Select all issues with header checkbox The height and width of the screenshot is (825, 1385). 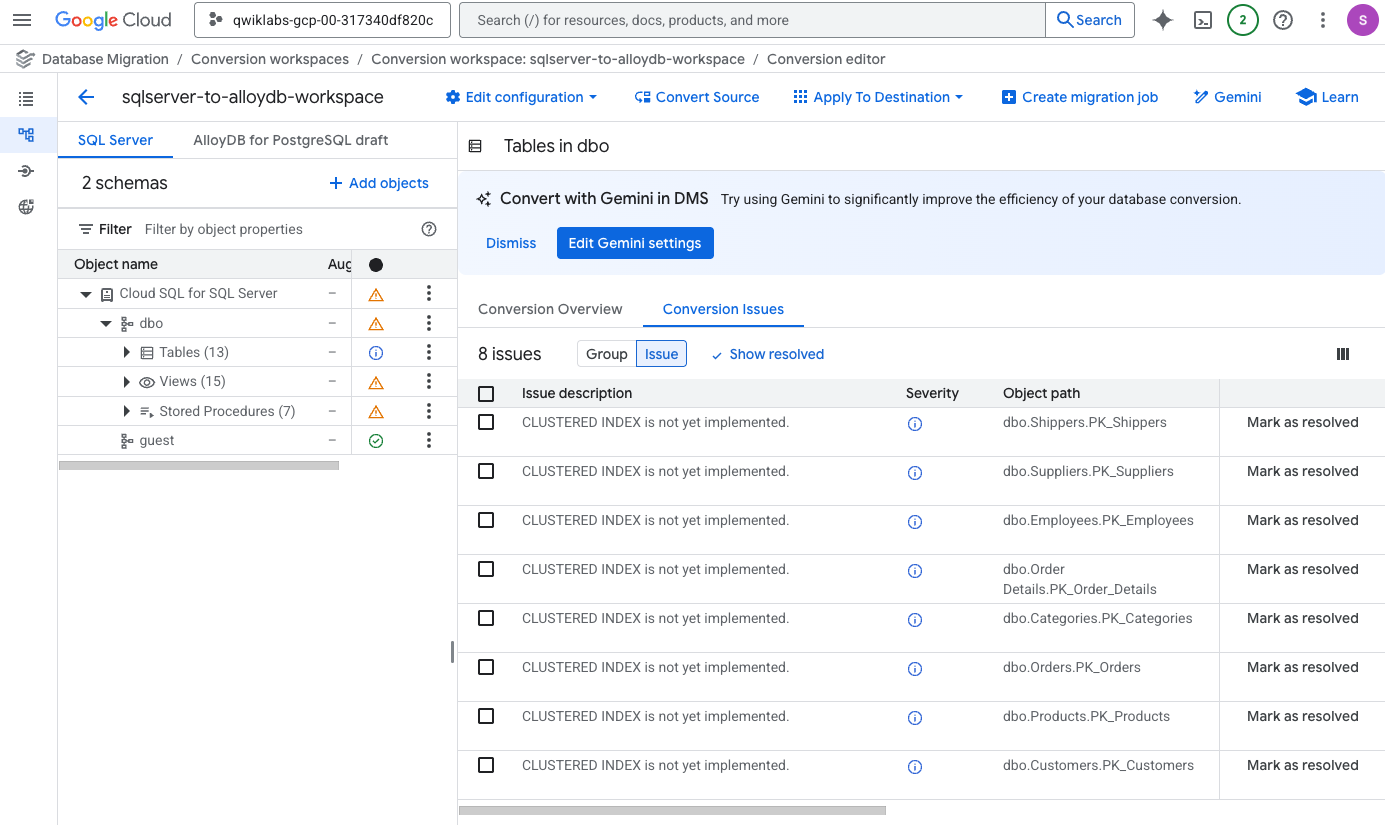486,394
